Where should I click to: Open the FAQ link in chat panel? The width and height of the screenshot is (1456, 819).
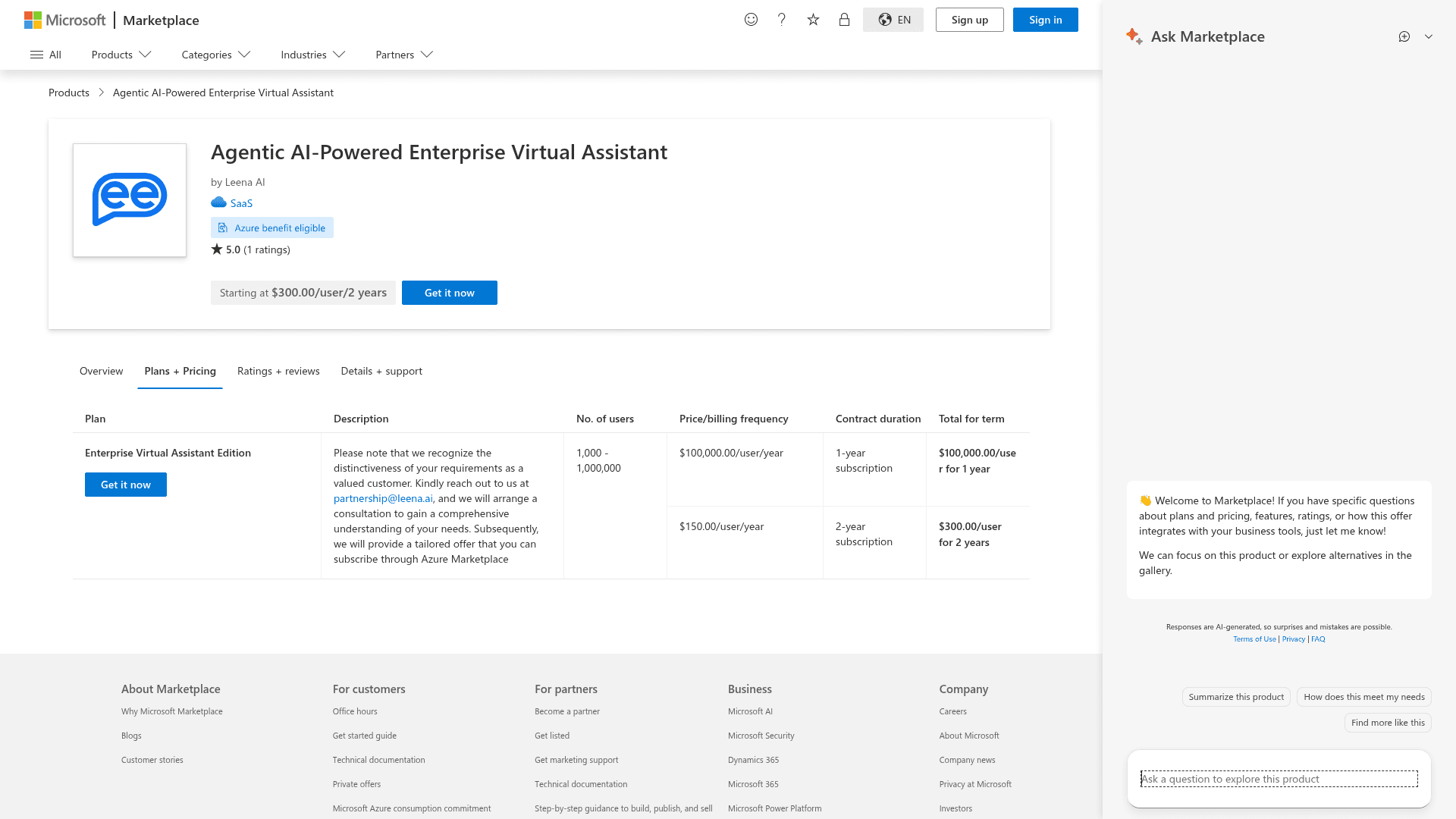[1318, 639]
